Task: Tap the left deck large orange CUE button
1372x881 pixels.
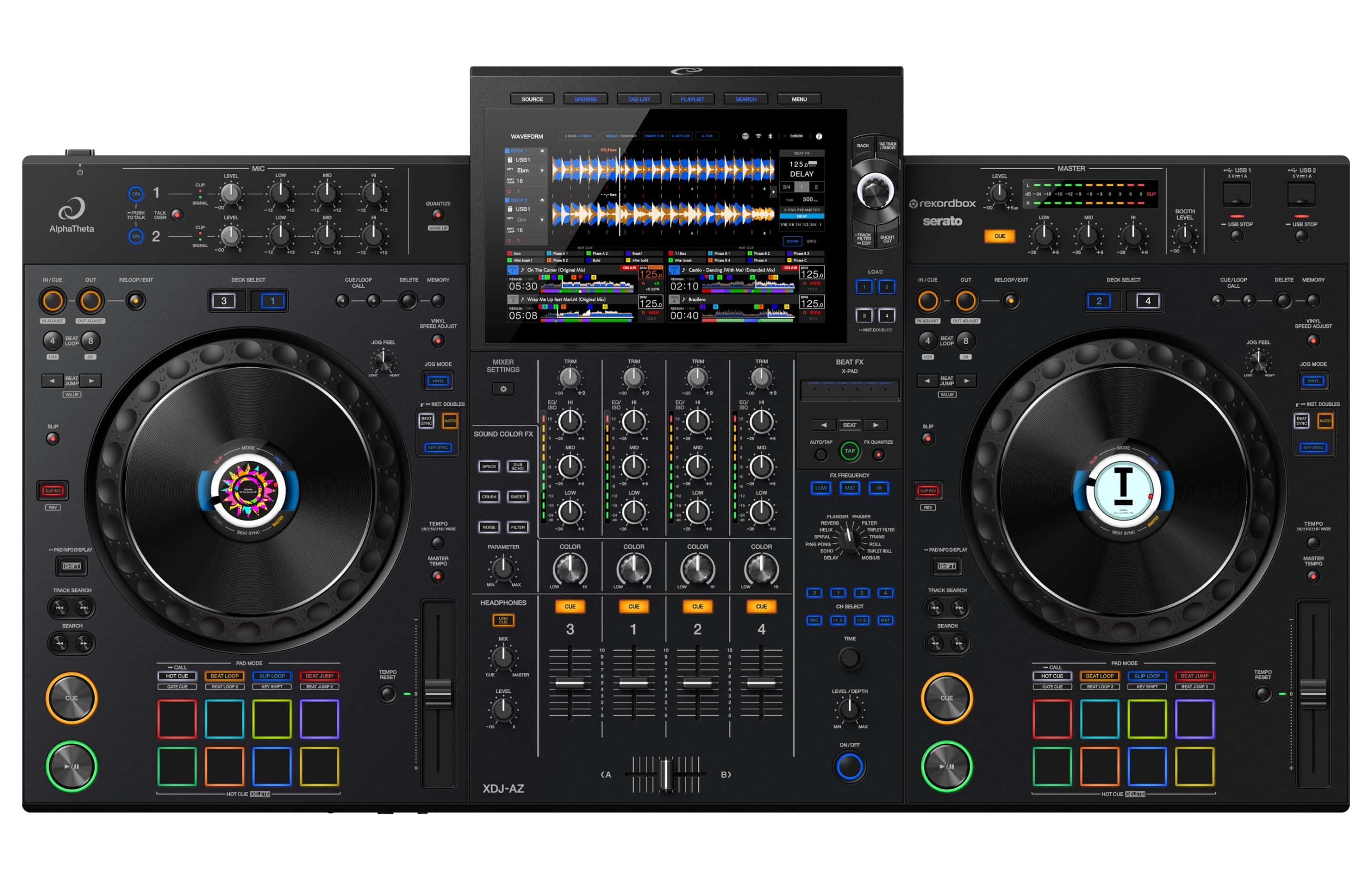Action: click(71, 698)
